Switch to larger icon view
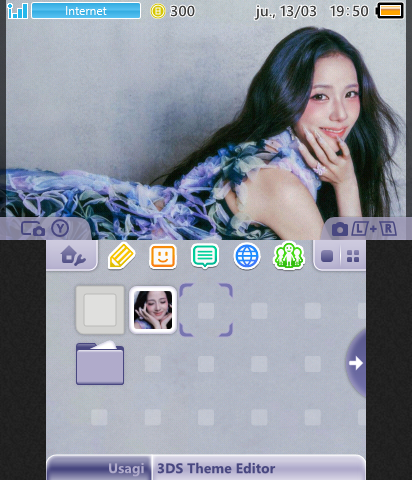The height and width of the screenshot is (480, 412). point(327,256)
